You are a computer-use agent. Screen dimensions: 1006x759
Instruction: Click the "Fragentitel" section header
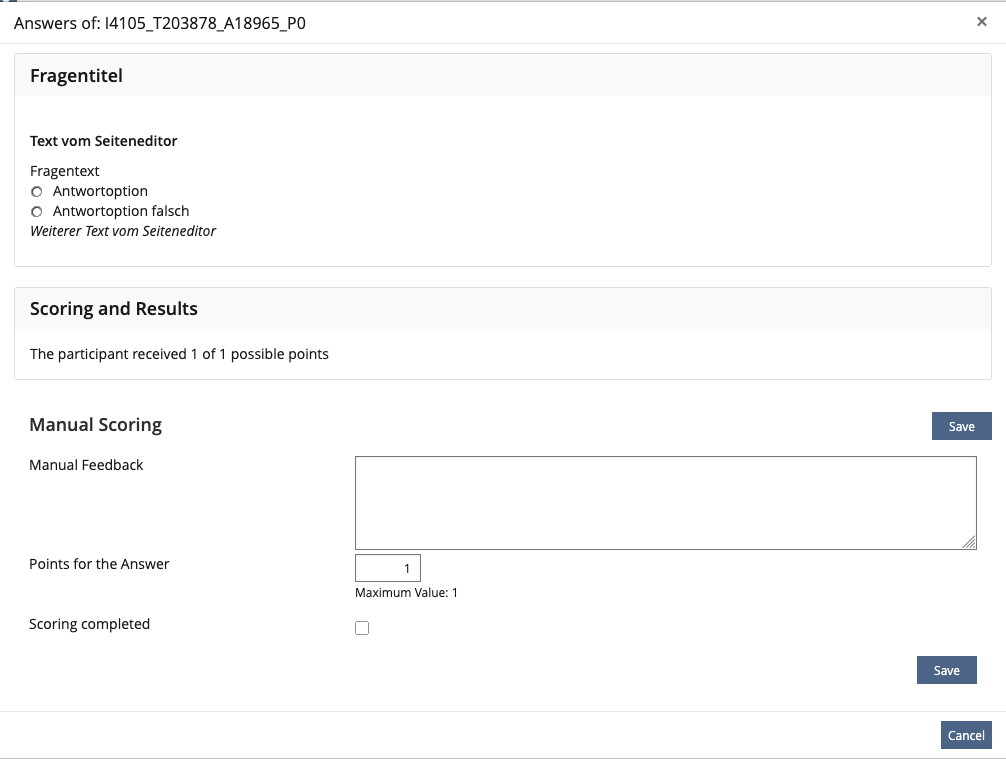(77, 75)
